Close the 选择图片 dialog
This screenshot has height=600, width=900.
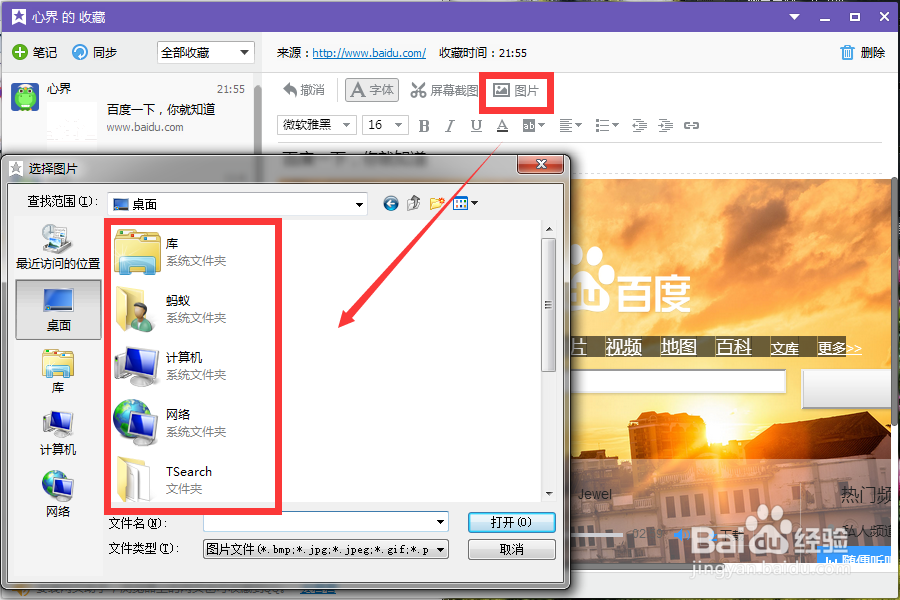click(540, 164)
